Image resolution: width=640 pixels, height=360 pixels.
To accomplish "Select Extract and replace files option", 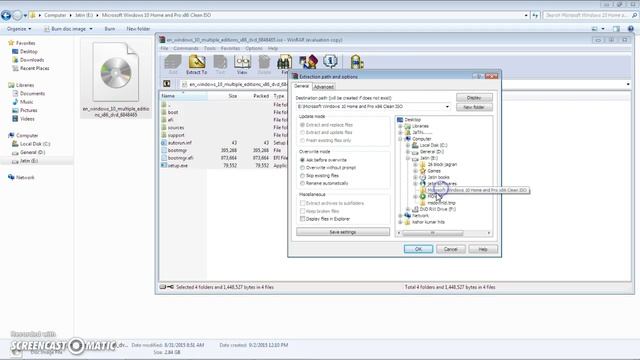I will coord(302,125).
